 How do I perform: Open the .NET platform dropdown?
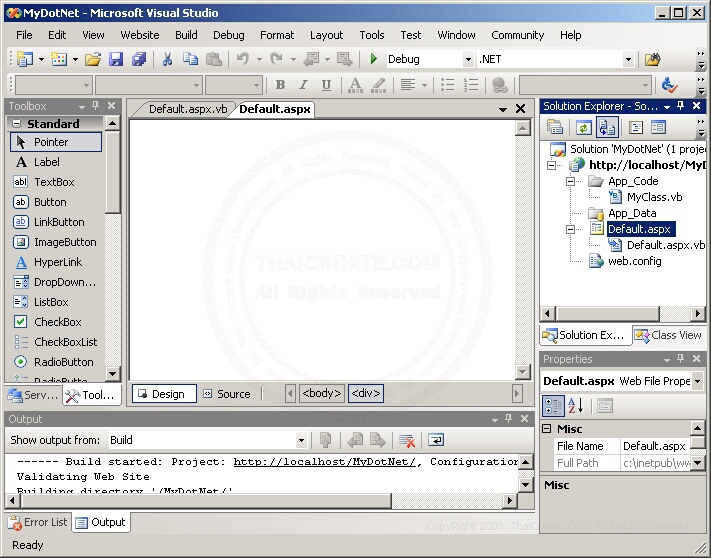point(628,59)
